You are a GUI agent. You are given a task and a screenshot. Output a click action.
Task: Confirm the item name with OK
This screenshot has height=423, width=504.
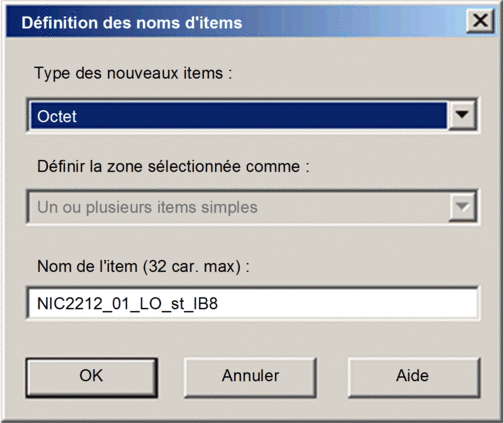tap(92, 377)
